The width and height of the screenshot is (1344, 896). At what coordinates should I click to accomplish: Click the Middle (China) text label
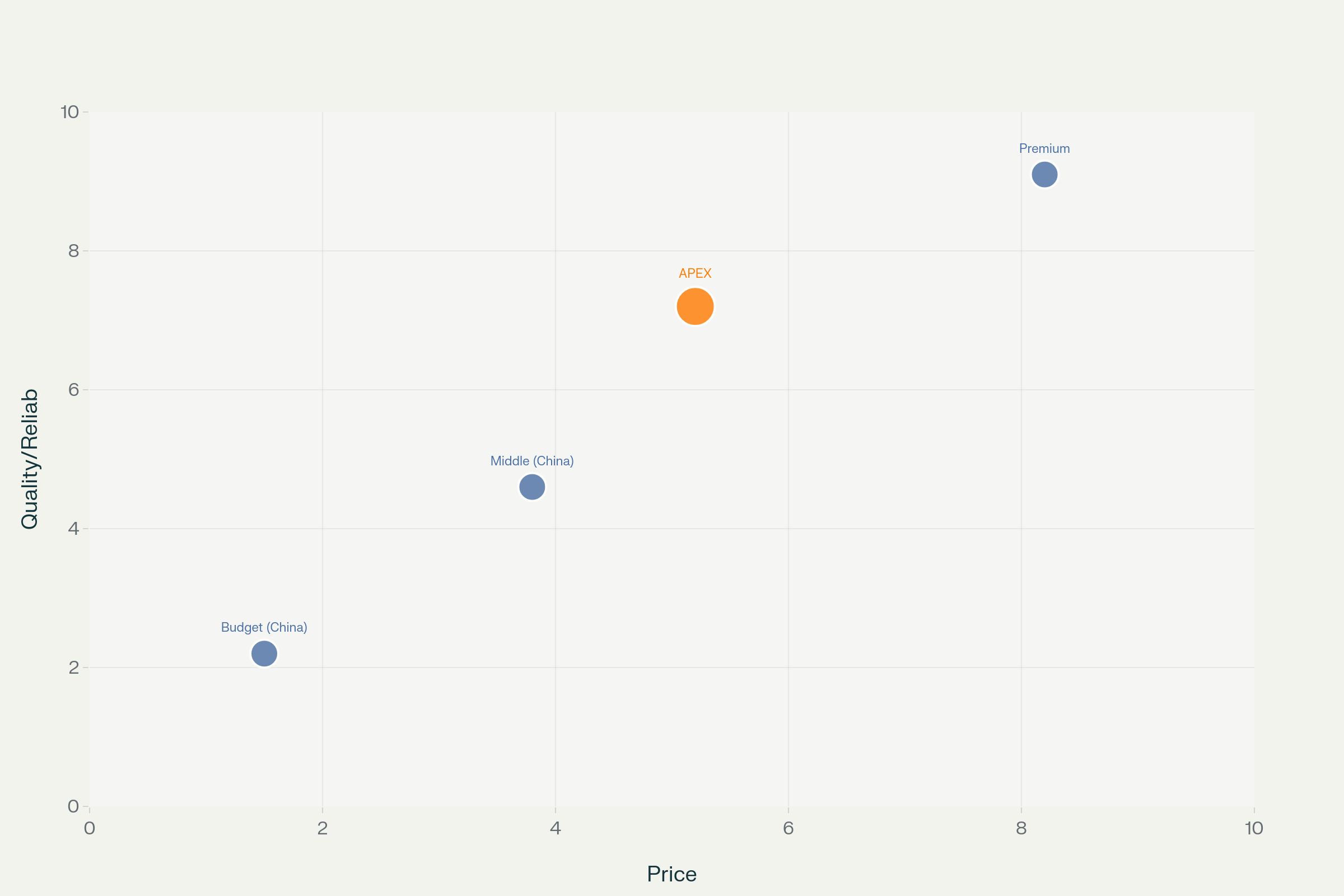tap(531, 460)
